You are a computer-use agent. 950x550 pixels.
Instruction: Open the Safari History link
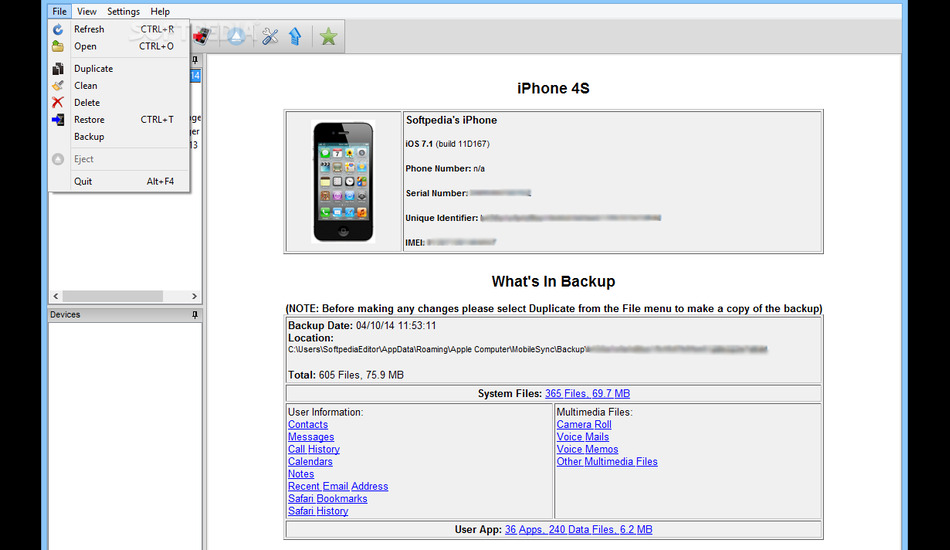(x=318, y=511)
